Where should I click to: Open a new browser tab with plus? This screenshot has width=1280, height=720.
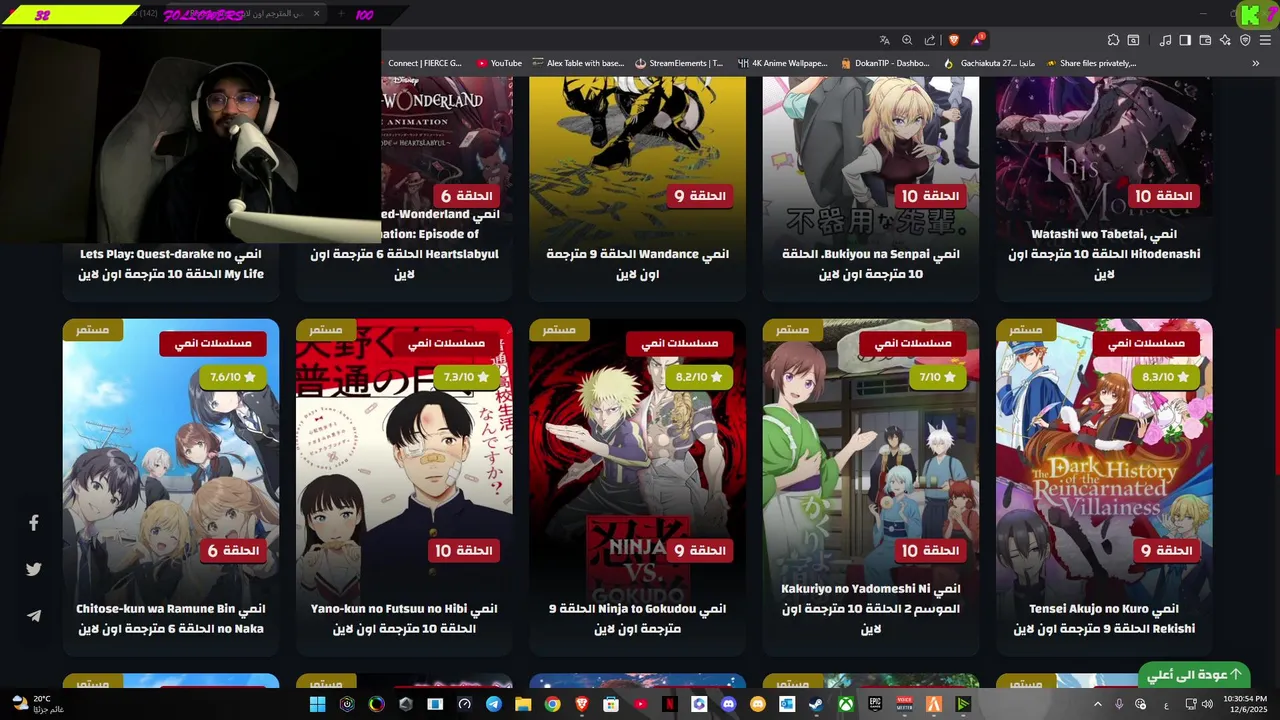(x=340, y=14)
